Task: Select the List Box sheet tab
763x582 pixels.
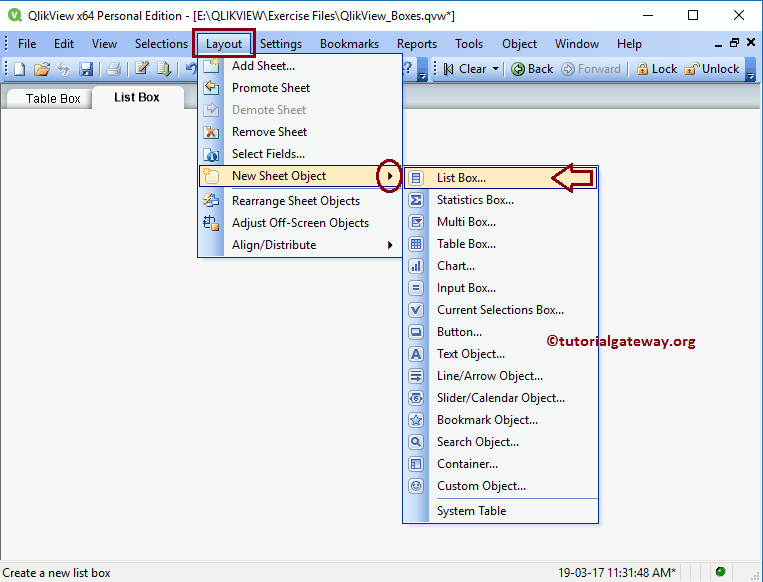Action: pyautogui.click(x=137, y=97)
